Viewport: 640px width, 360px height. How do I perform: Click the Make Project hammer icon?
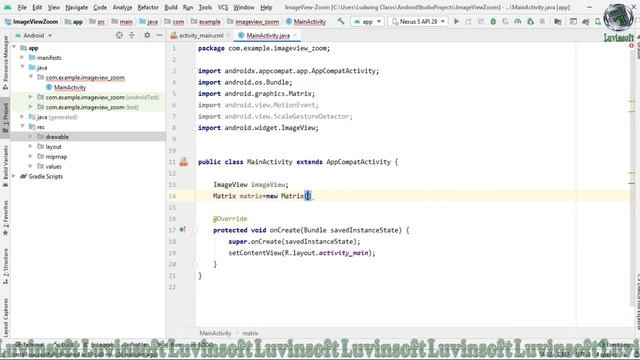341,21
